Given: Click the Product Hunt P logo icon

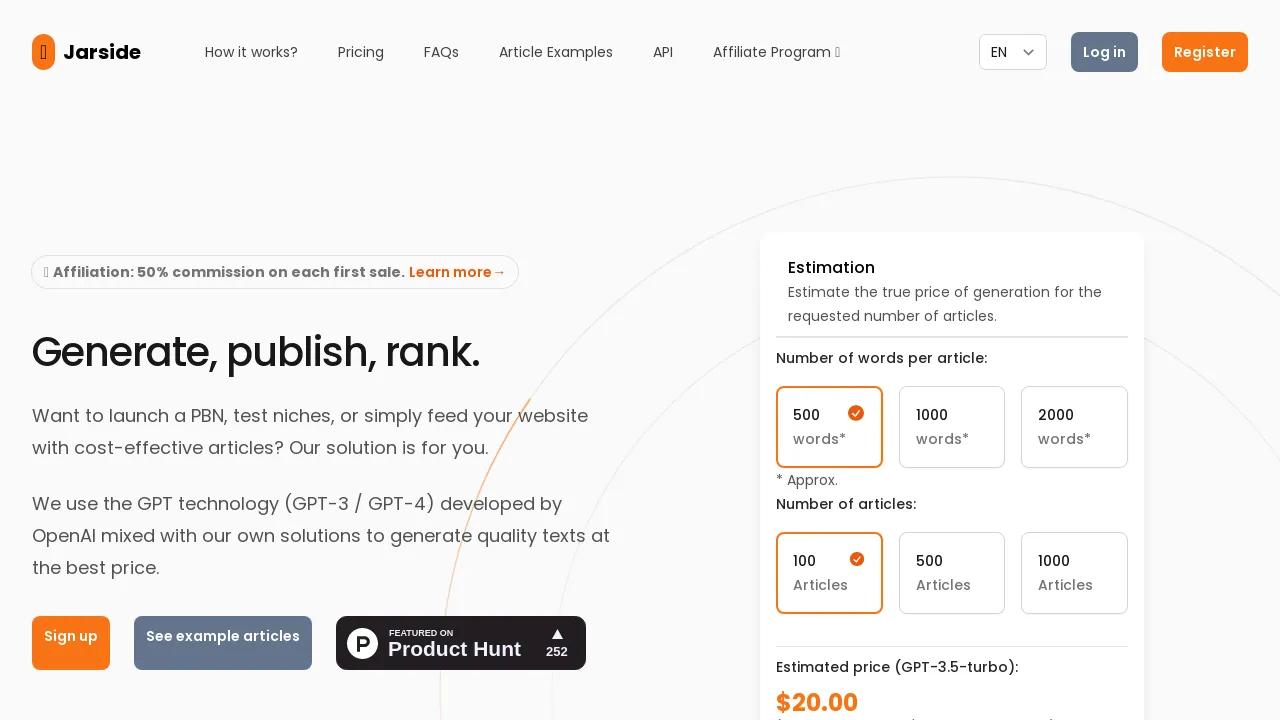Looking at the screenshot, I should [x=362, y=643].
